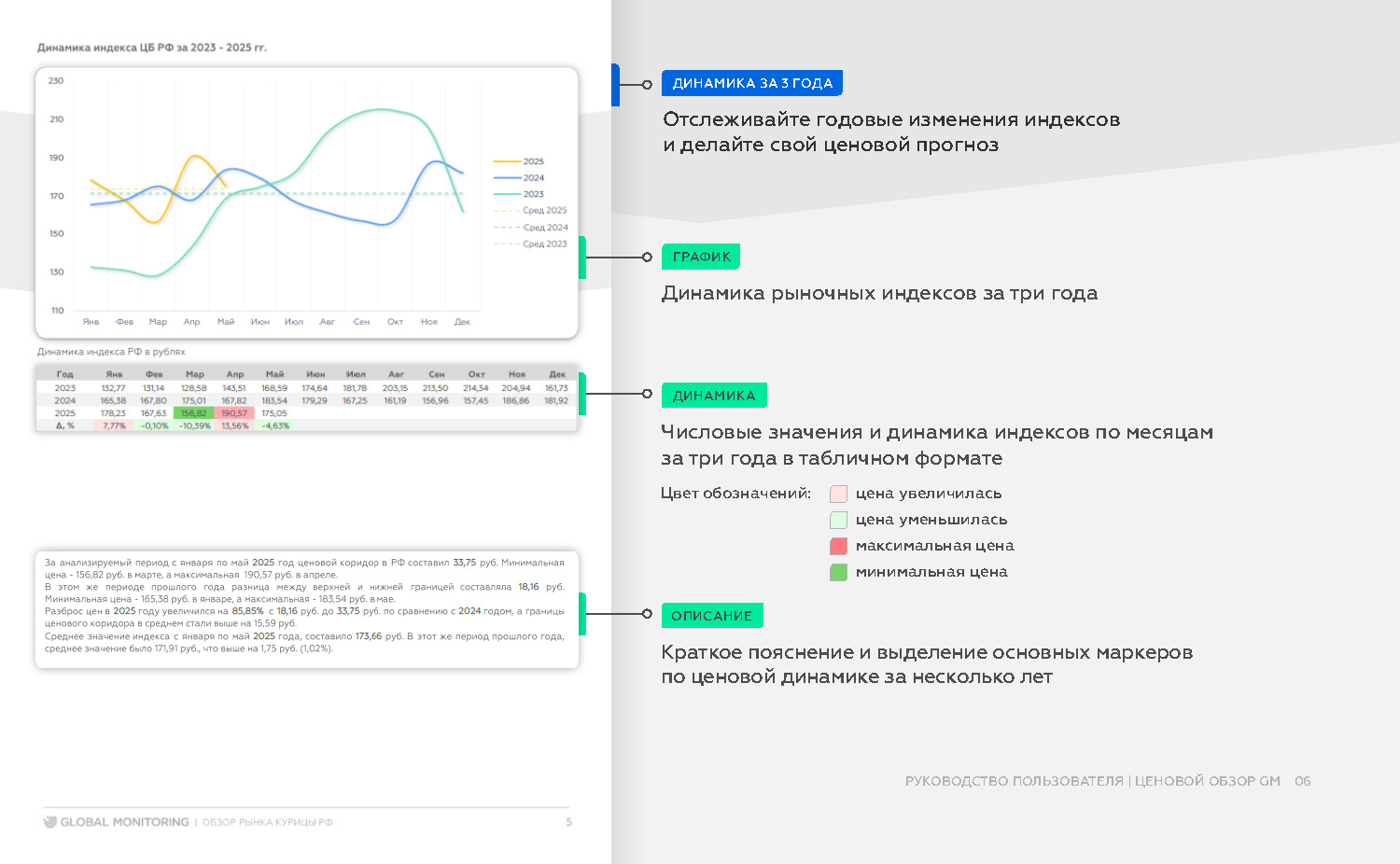Click the ДИНАМИКА ЗА 3 ГОДА button

[752, 83]
